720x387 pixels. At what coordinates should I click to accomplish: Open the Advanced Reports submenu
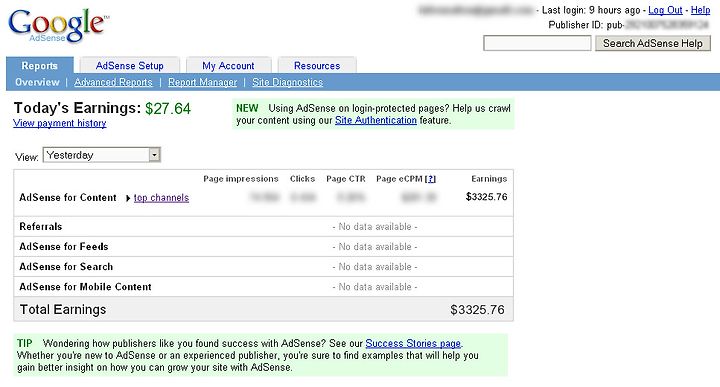tap(113, 82)
